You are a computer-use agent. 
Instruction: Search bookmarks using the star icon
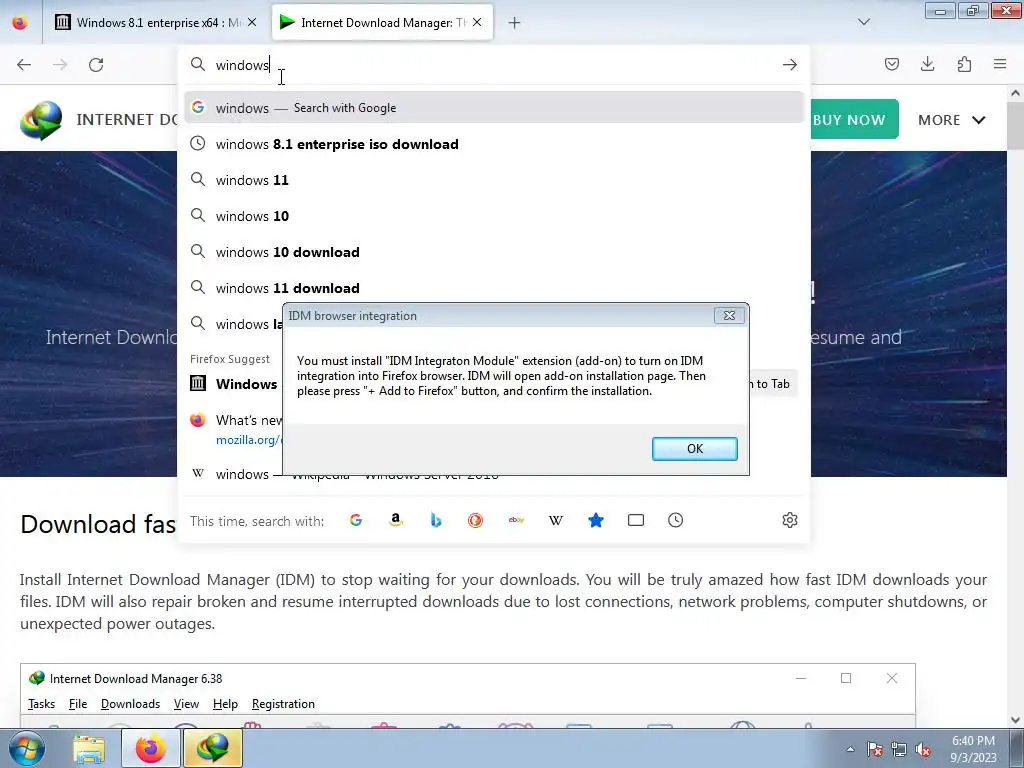pyautogui.click(x=596, y=520)
